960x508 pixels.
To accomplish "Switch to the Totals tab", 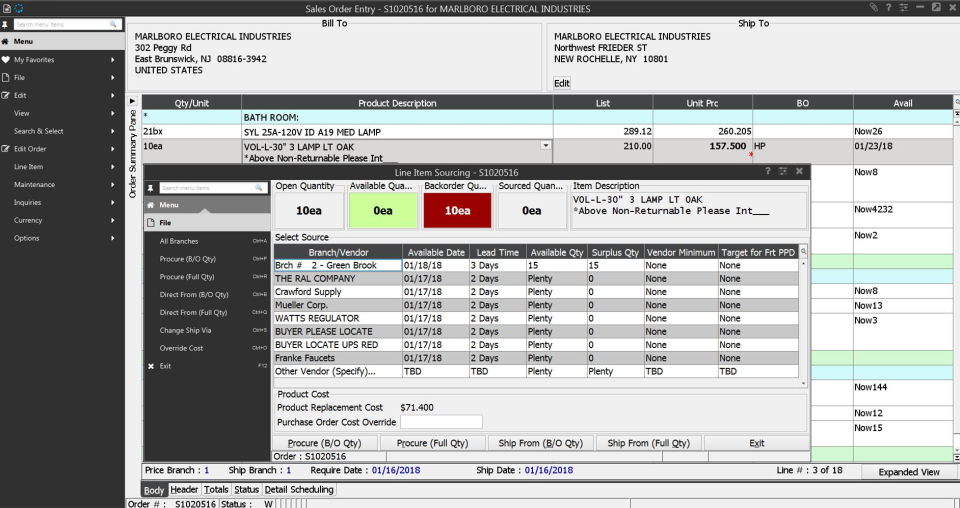I will [216, 490].
